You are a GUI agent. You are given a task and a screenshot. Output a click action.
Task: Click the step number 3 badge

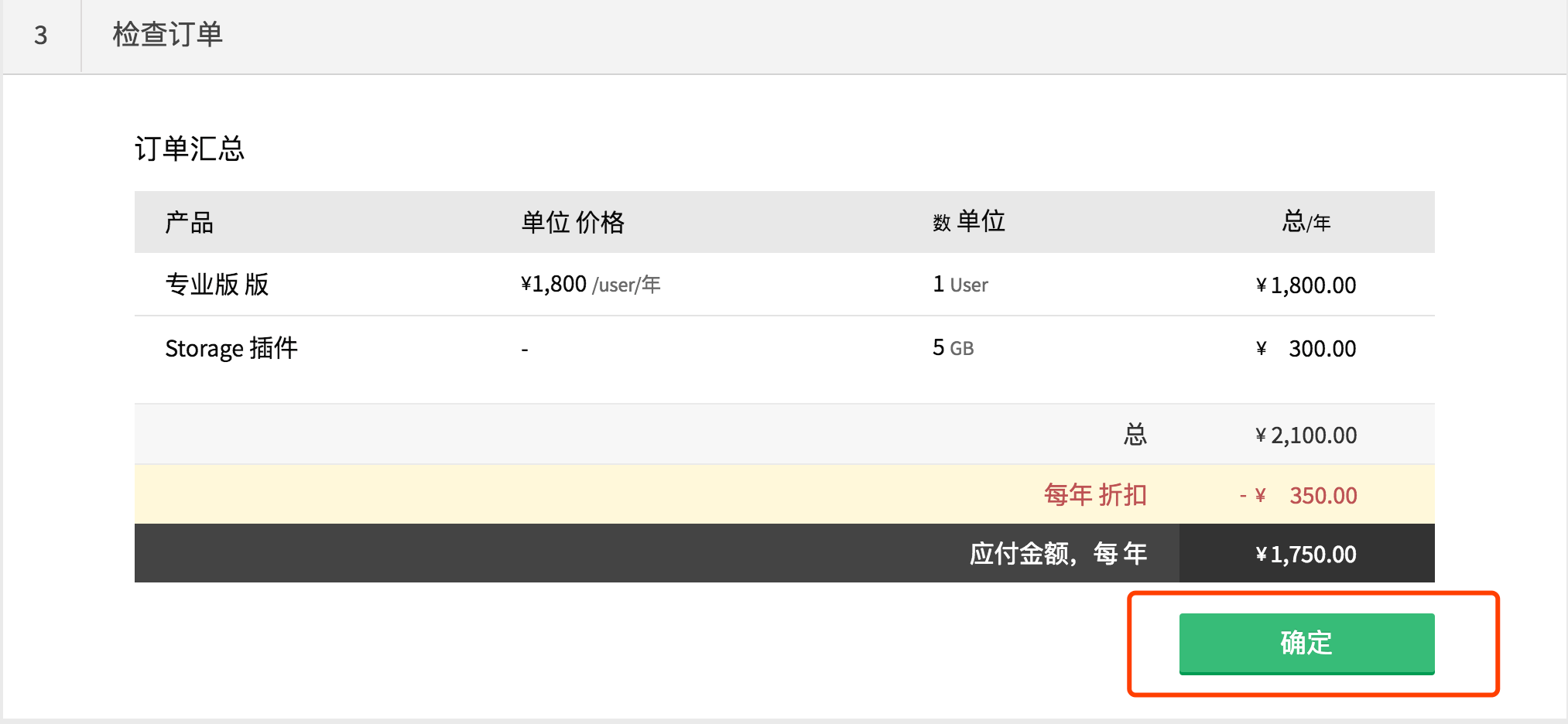(41, 36)
